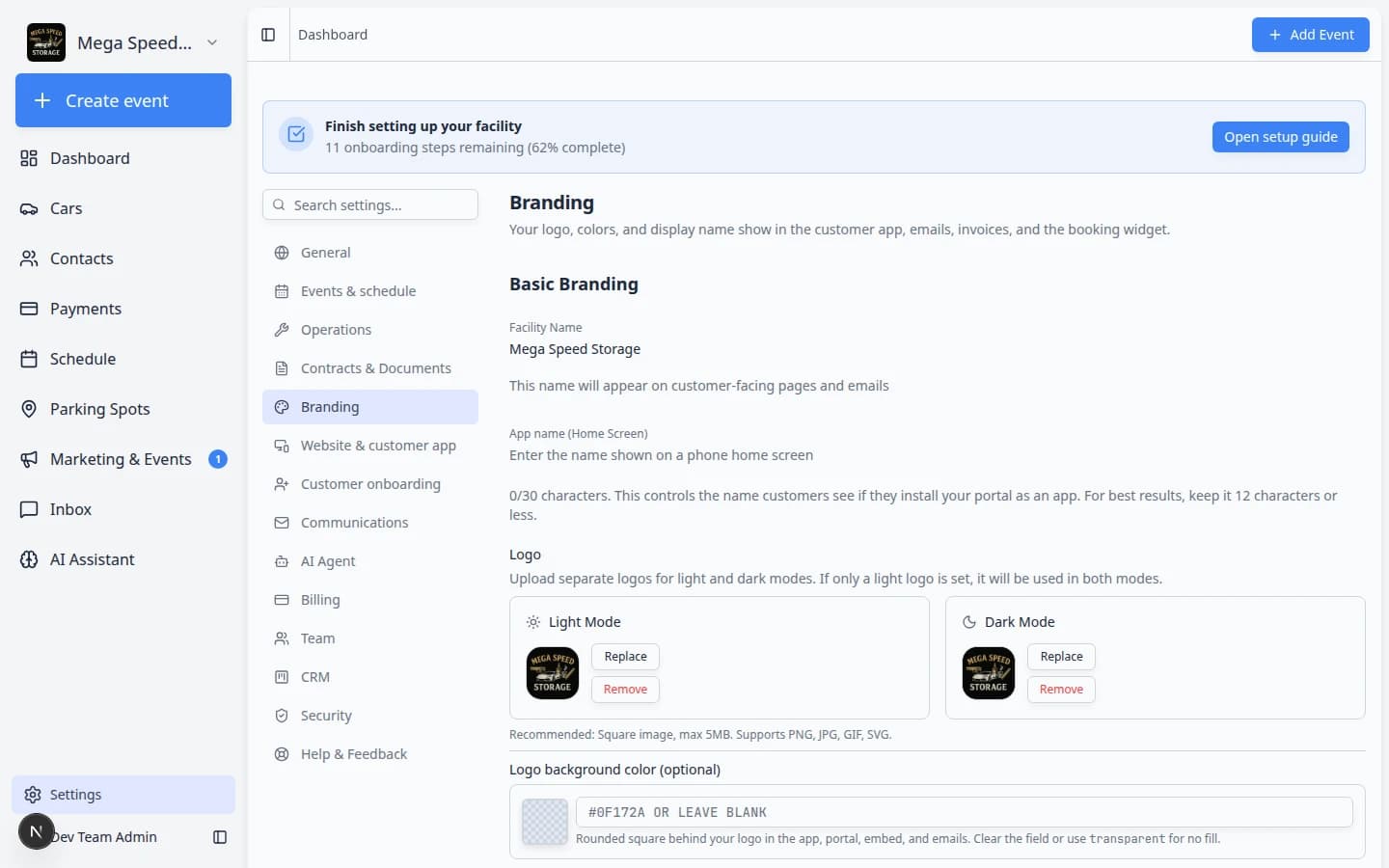Select Events & schedule settings
Viewport: 1389px width, 868px height.
[370, 291]
